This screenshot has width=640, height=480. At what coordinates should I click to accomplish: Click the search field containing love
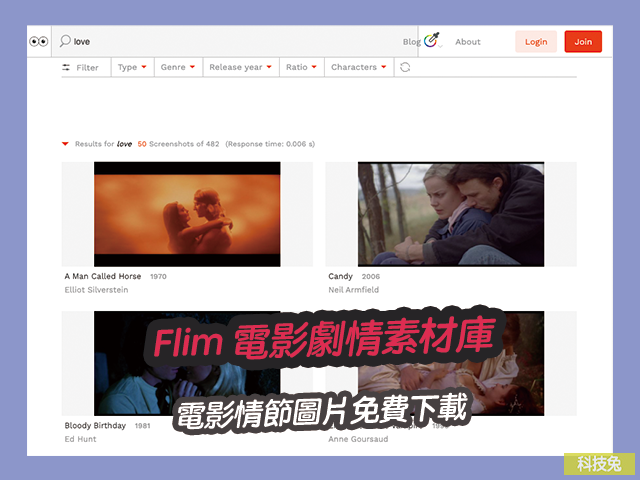(x=235, y=41)
